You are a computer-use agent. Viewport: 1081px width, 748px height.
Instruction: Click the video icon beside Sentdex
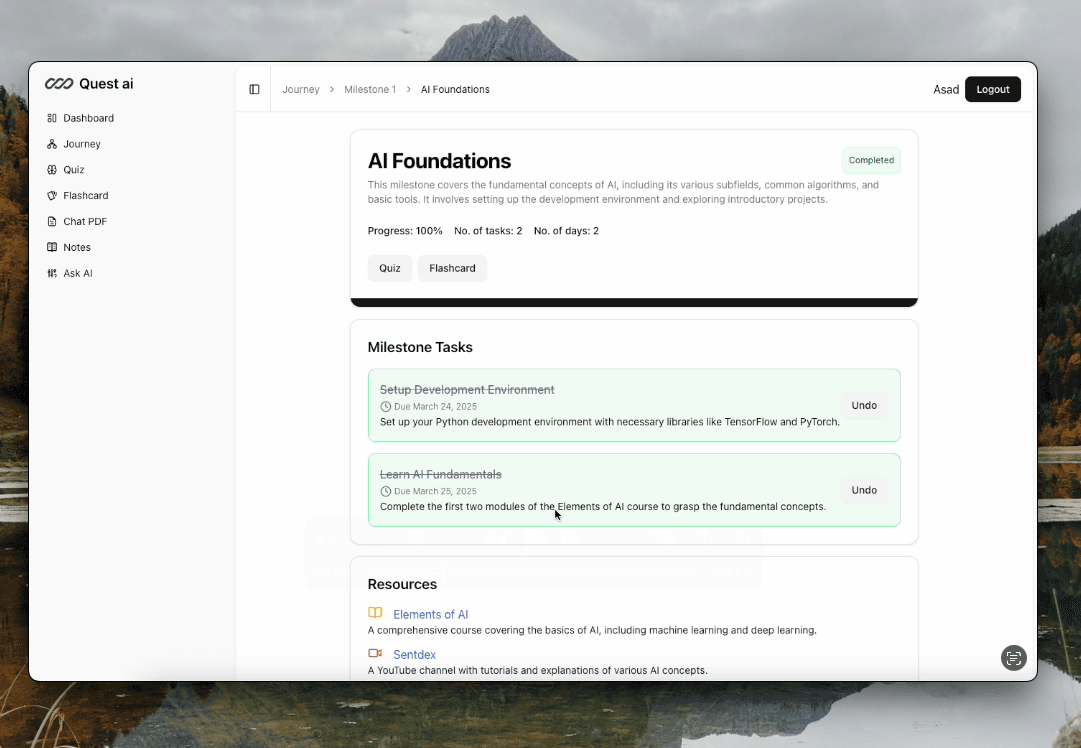click(x=375, y=652)
